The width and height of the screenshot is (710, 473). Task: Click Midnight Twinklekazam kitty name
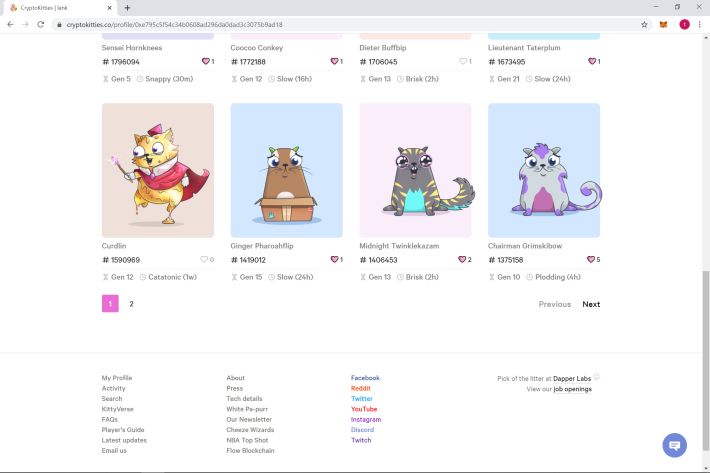pyautogui.click(x=399, y=246)
